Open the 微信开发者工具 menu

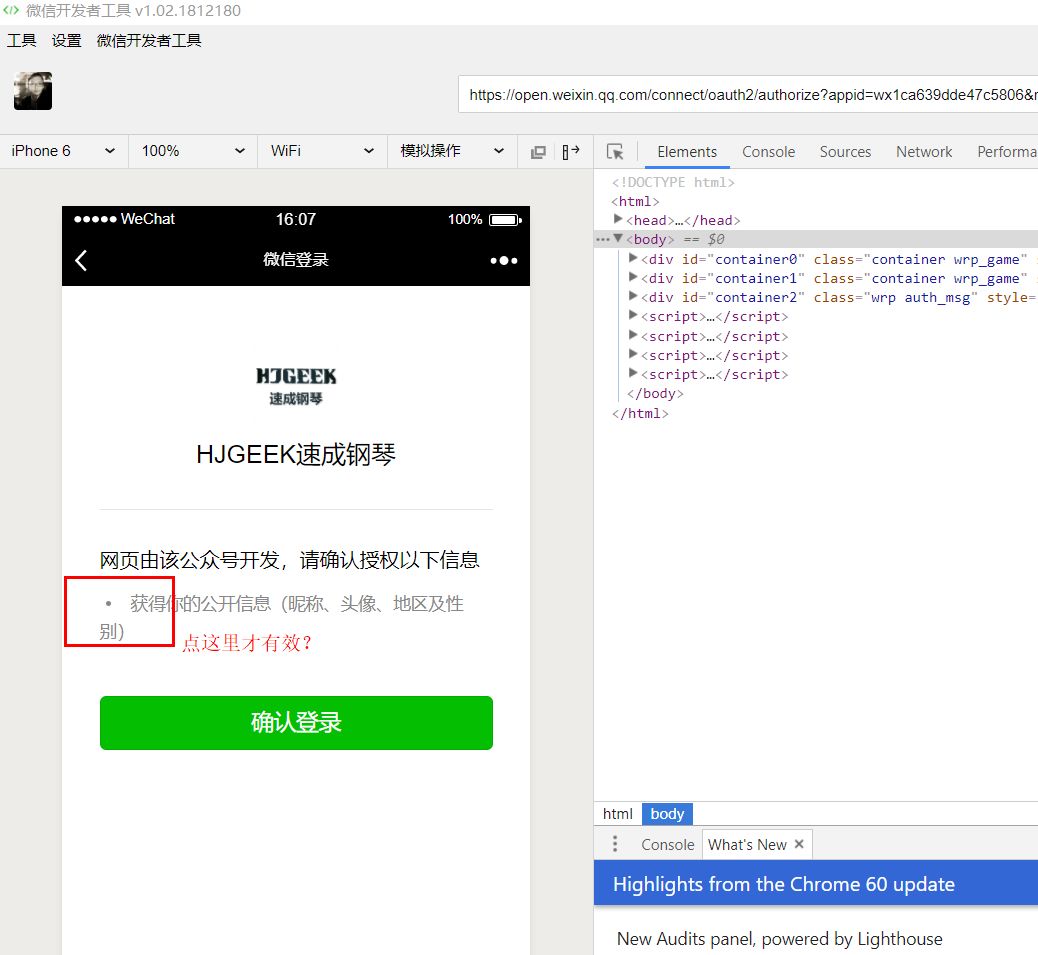coord(149,41)
